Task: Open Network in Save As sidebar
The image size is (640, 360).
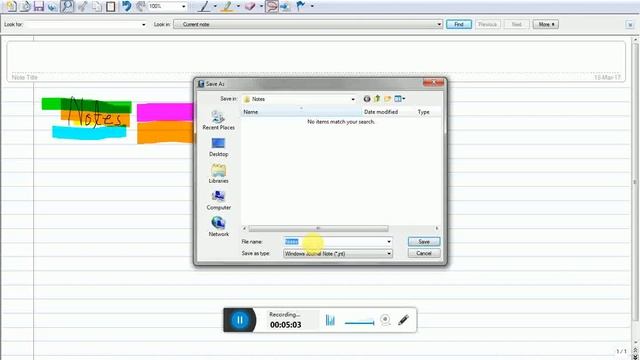Action: point(218,227)
